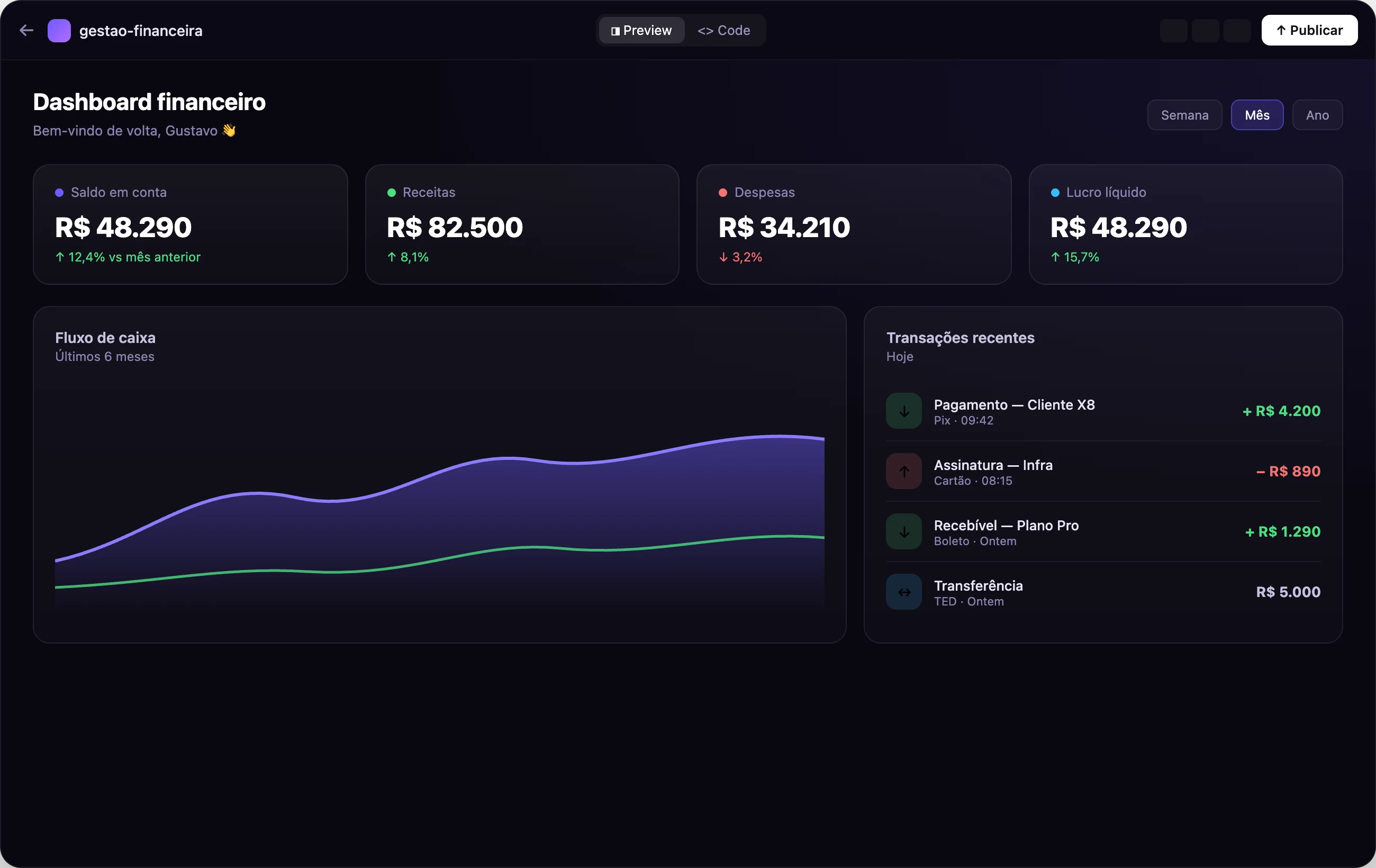Click the red up-arrow icon for Assinatura — Infra
The width and height of the screenshot is (1376, 868).
903,471
